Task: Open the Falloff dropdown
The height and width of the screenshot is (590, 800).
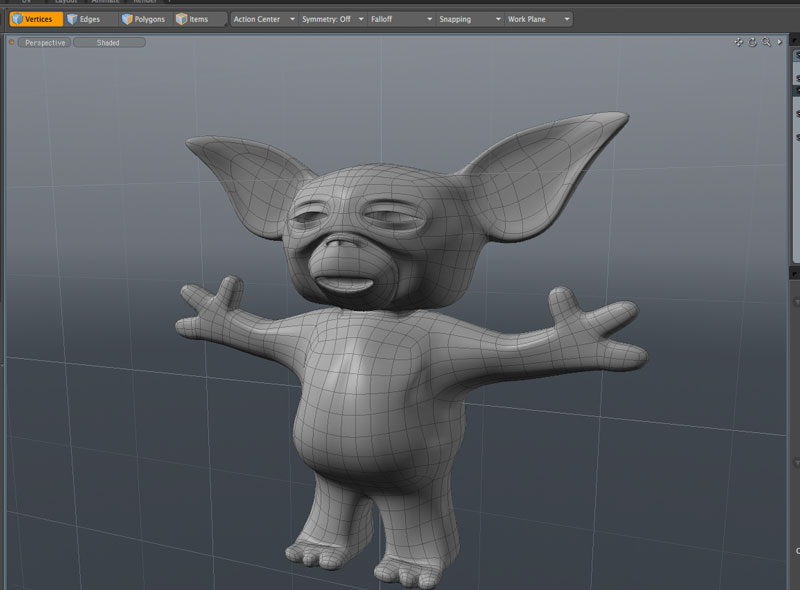Action: coord(401,19)
